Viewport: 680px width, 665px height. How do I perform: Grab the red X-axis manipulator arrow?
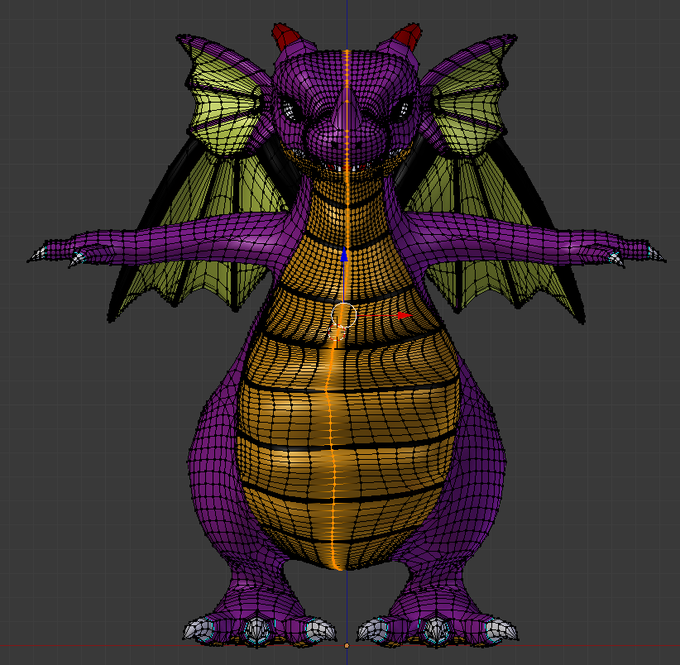point(405,315)
